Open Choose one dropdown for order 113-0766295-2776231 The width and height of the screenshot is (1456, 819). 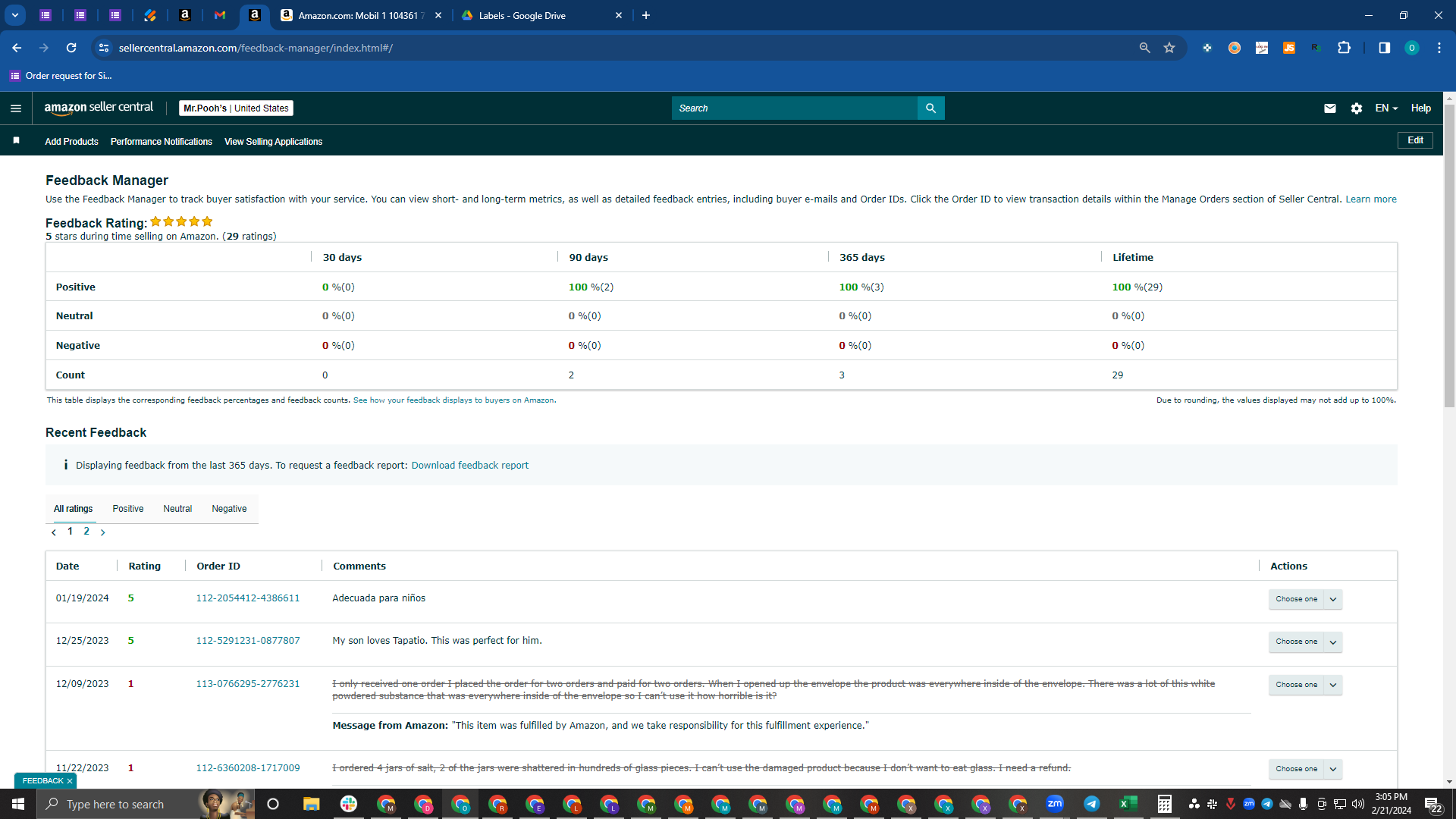(x=1306, y=685)
